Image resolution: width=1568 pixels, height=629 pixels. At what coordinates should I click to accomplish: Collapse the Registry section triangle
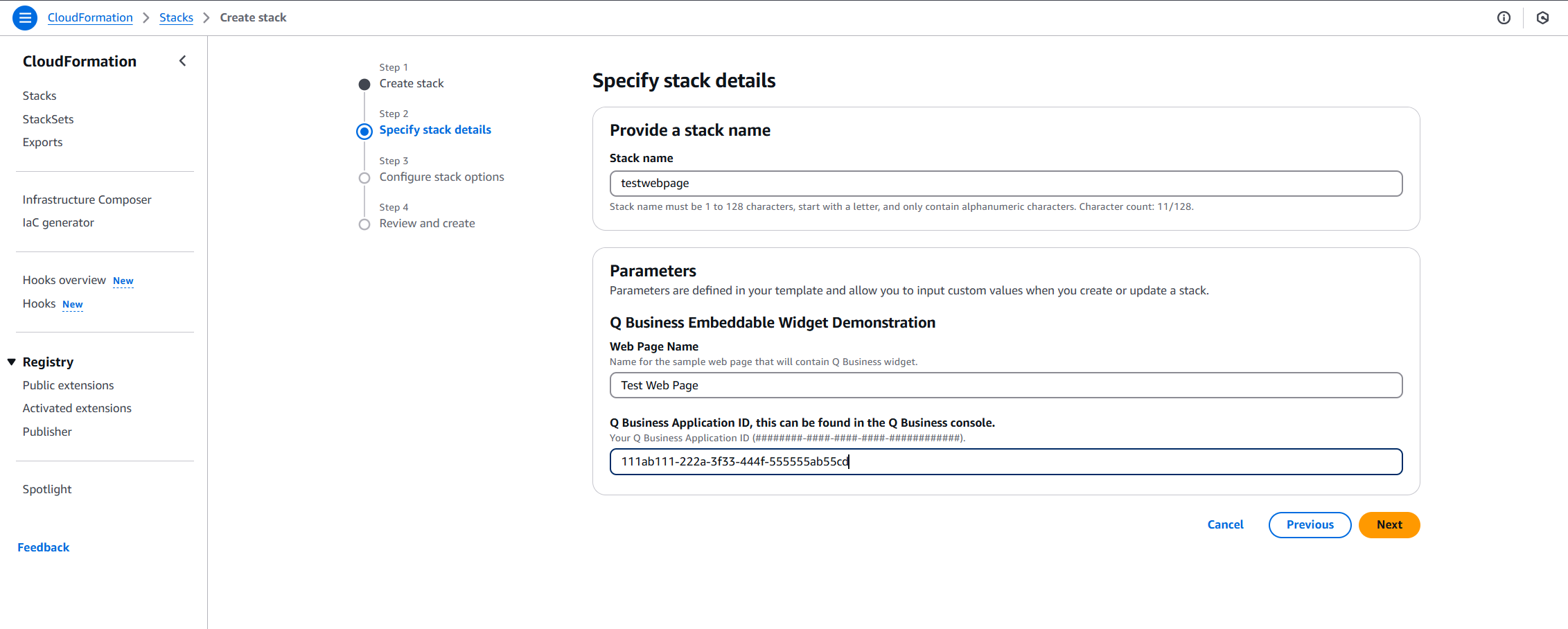[12, 362]
